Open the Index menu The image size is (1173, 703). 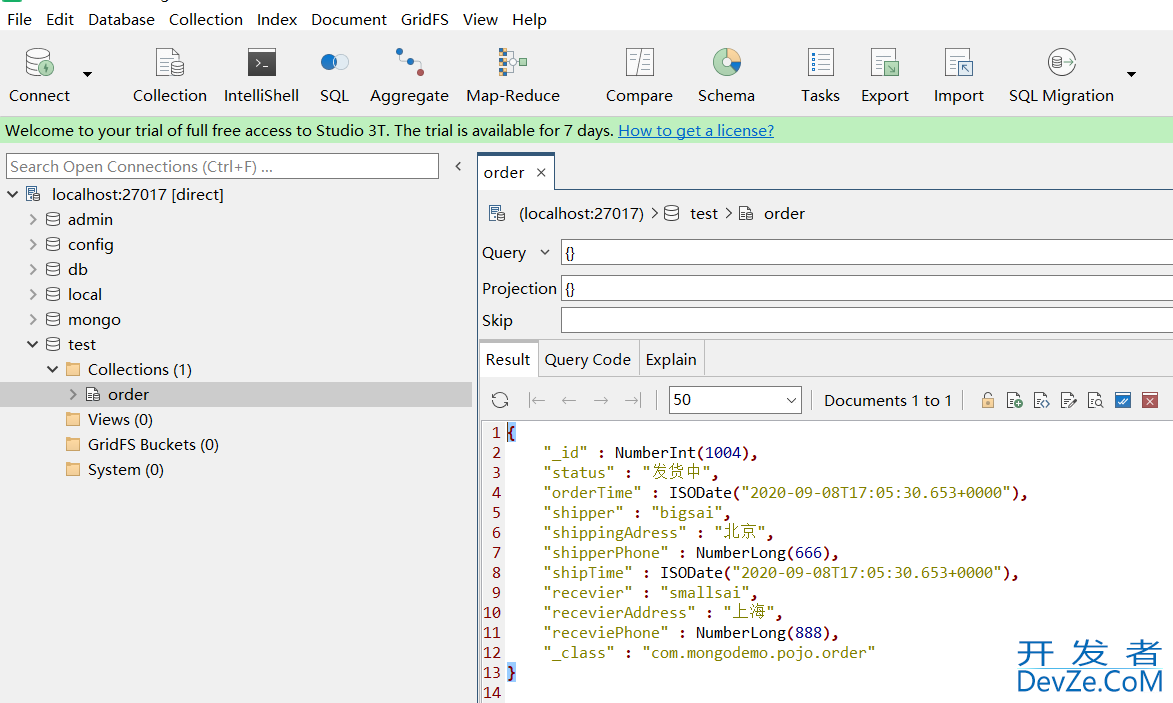(277, 19)
